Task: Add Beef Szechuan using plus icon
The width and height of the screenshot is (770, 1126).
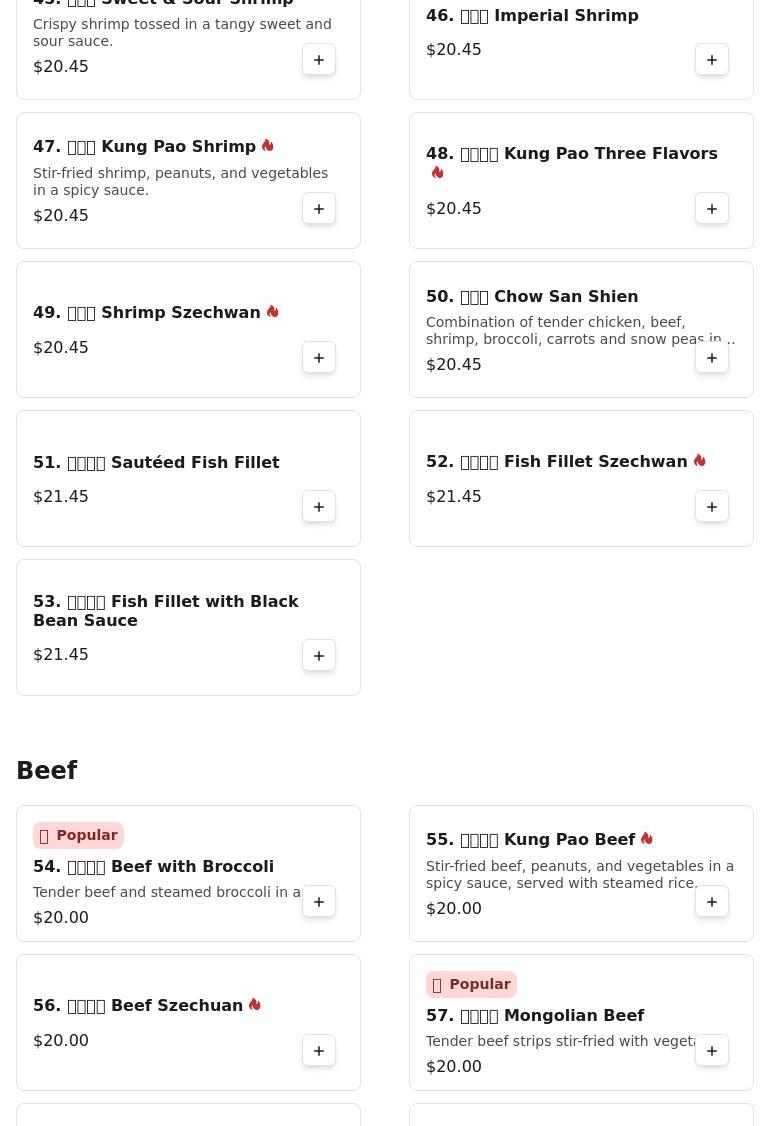Action: [319, 1051]
